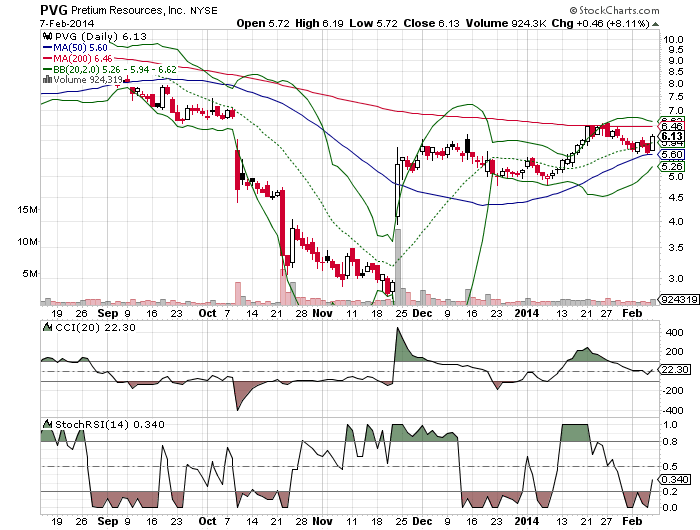Click the MA(200) 6.46 legend text
Image resolution: width=700 pixels, height=530 pixels.
coord(83,58)
